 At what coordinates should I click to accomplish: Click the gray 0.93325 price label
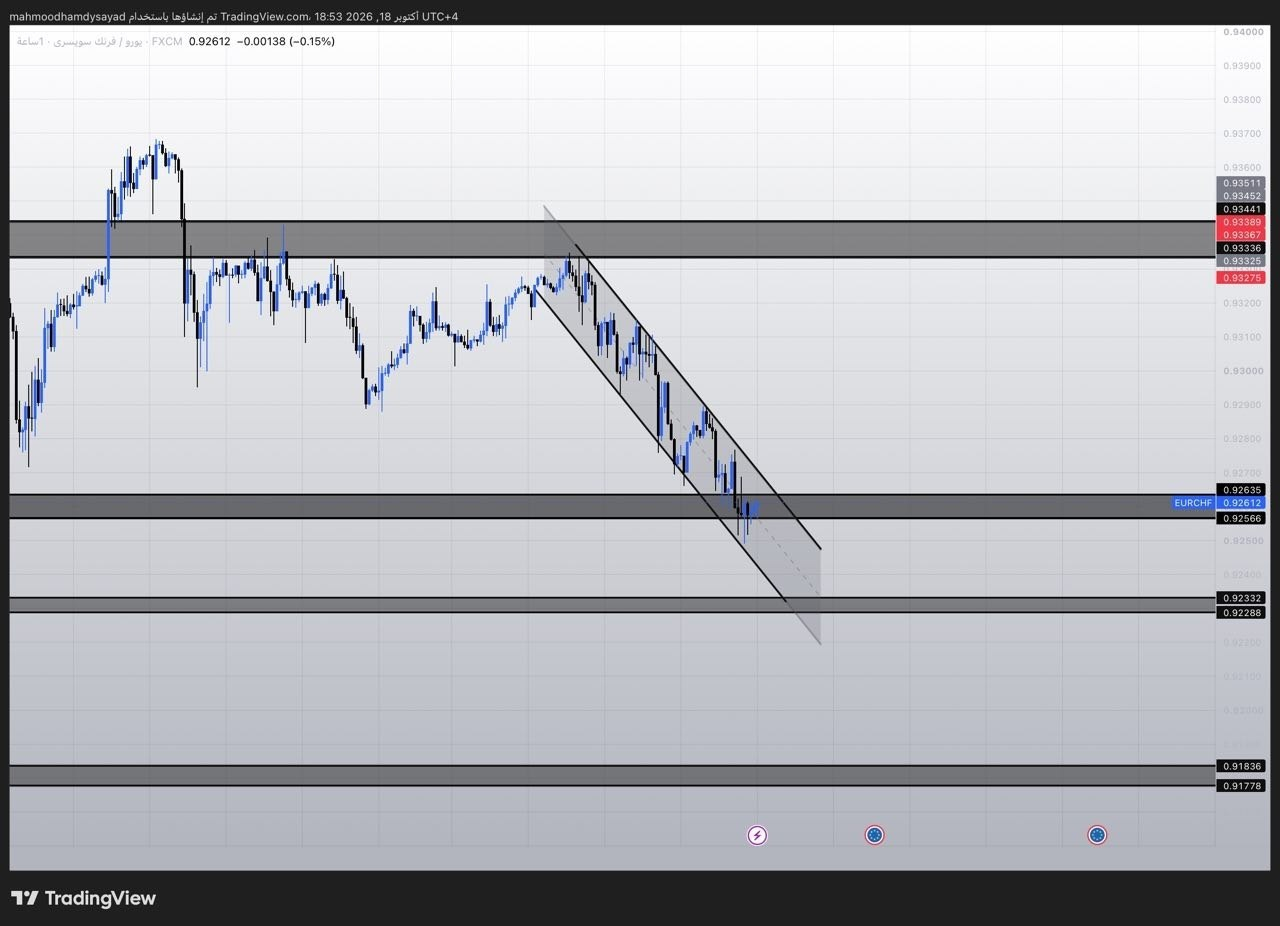[1241, 261]
